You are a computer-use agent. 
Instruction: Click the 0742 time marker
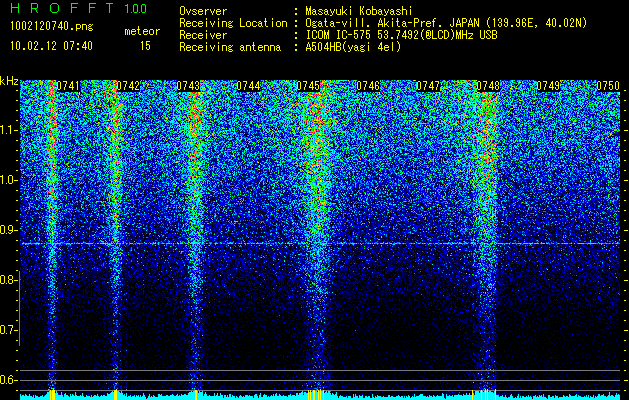(x=128, y=86)
